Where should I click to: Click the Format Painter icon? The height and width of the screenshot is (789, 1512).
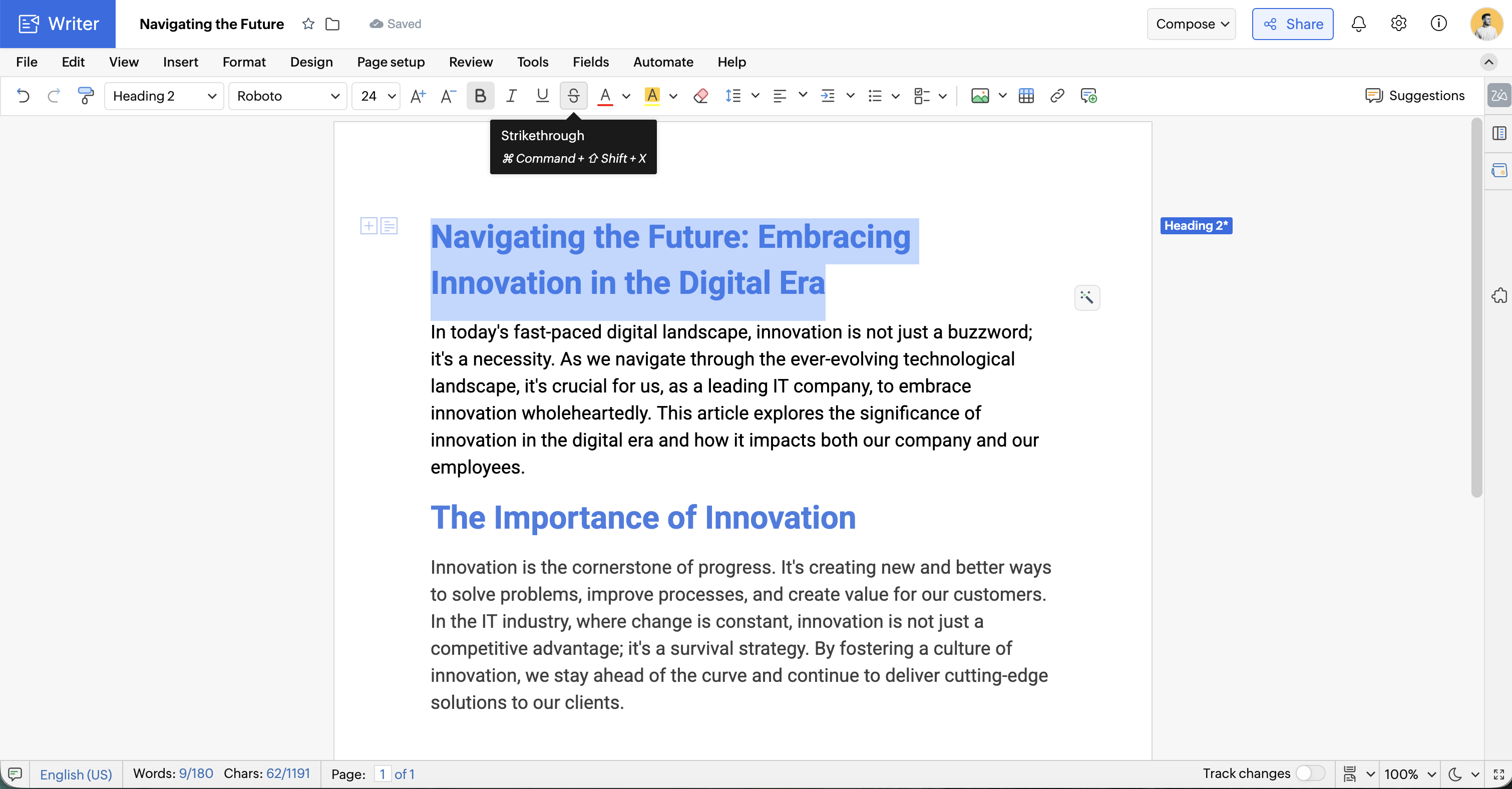(86, 96)
